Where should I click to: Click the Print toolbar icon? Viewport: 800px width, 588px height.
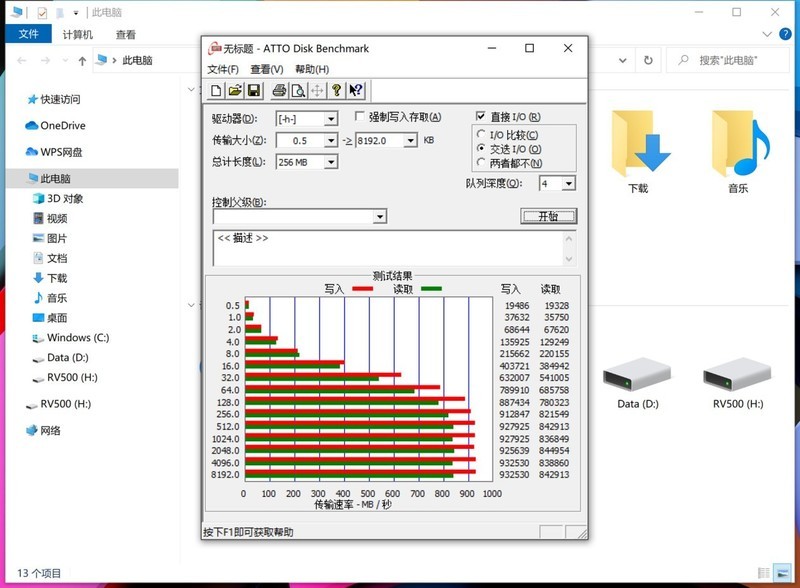[278, 91]
